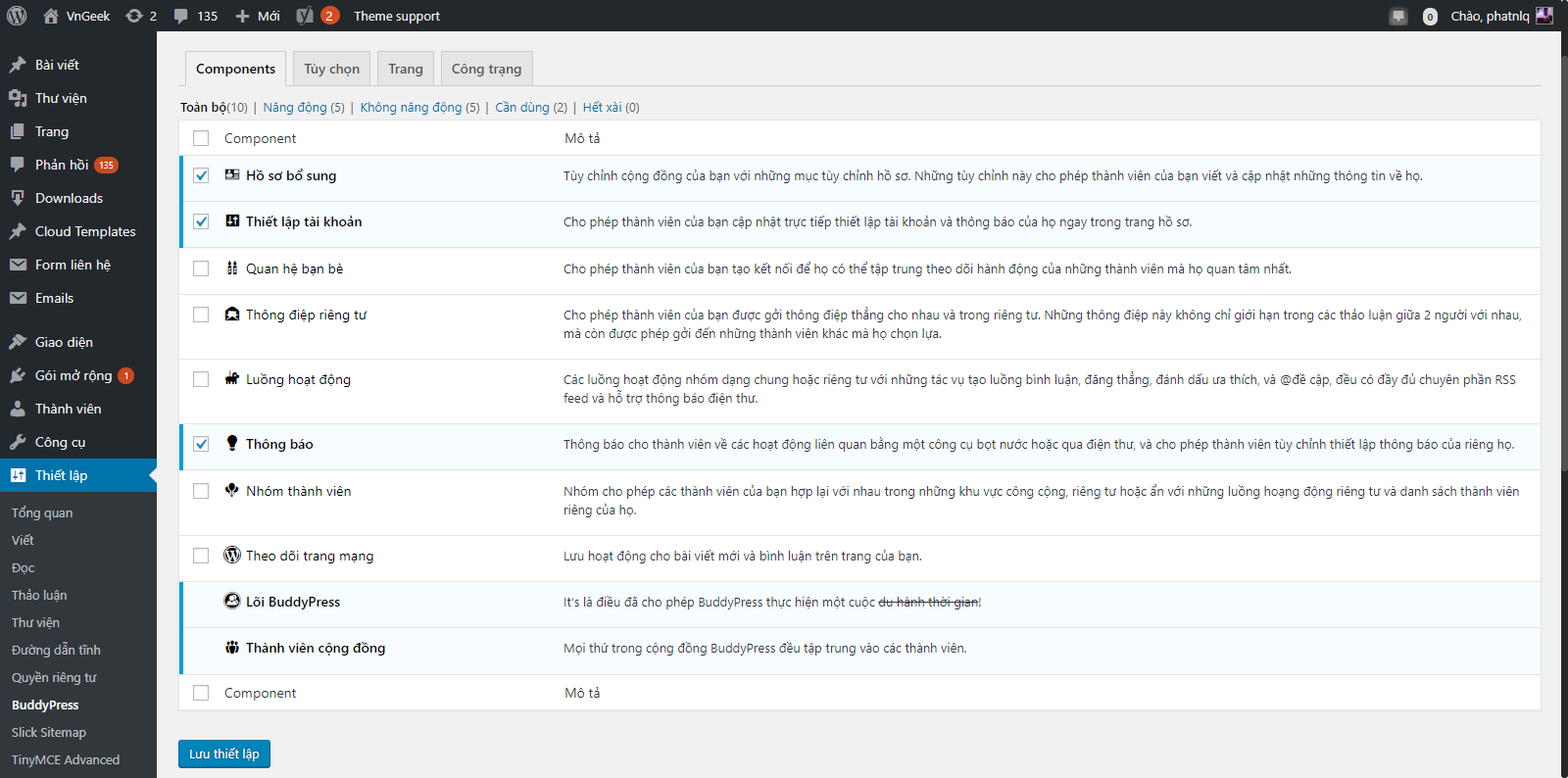The height and width of the screenshot is (778, 1568).
Task: Click the notifications bubble icon in admin bar
Action: coord(1398,16)
